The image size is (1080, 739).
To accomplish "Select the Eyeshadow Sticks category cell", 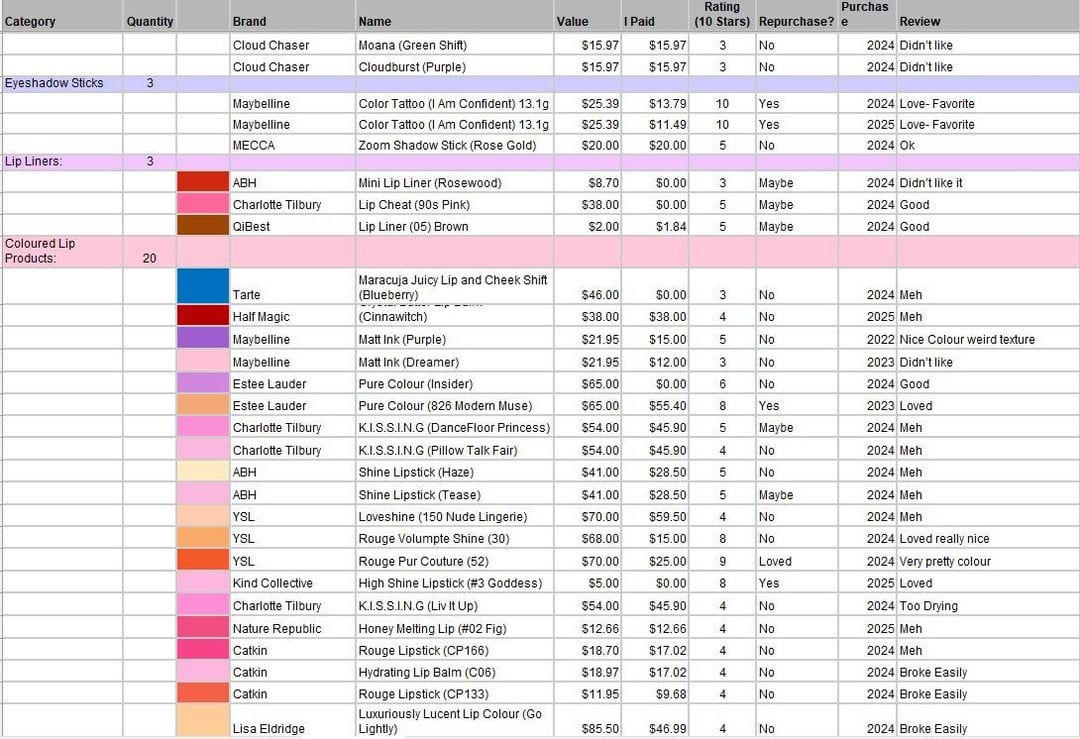I will [x=54, y=83].
